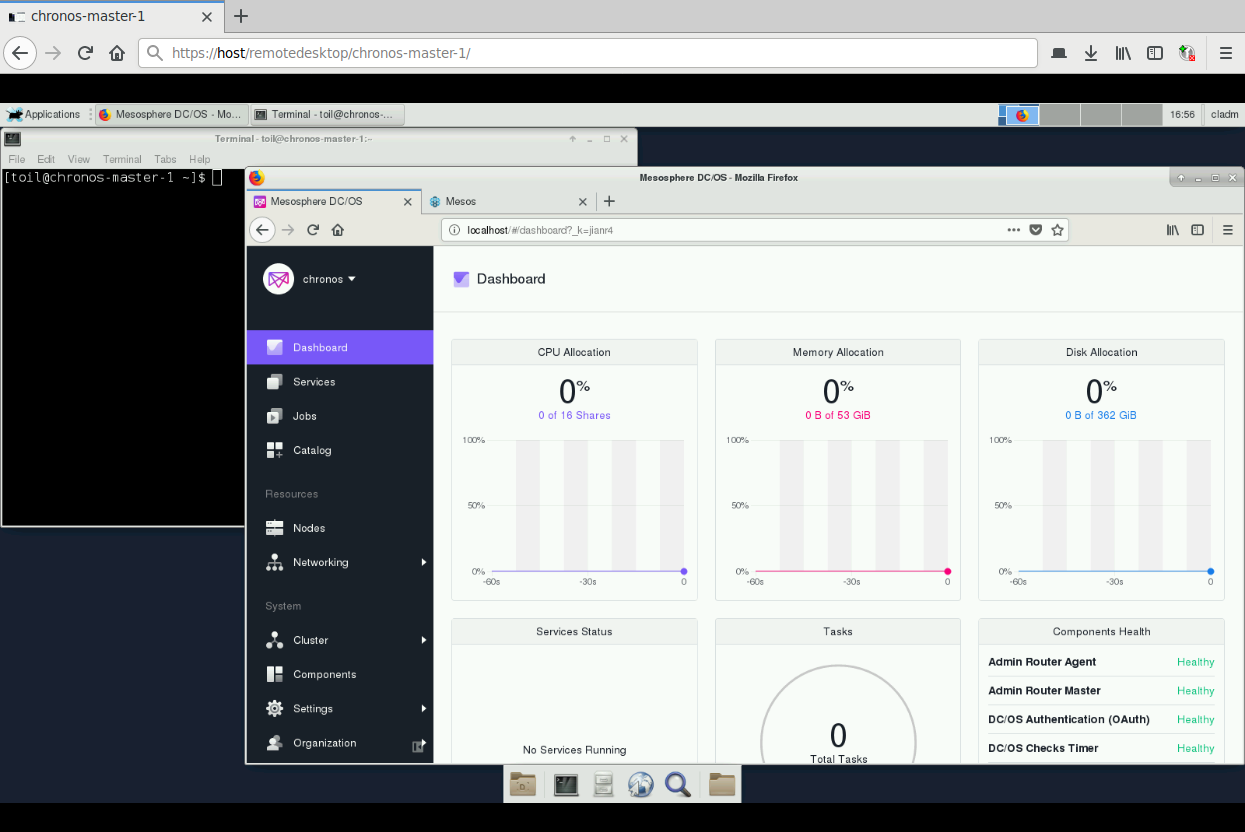Open the Applications menu in the panel
This screenshot has width=1245, height=832.
[x=44, y=115]
